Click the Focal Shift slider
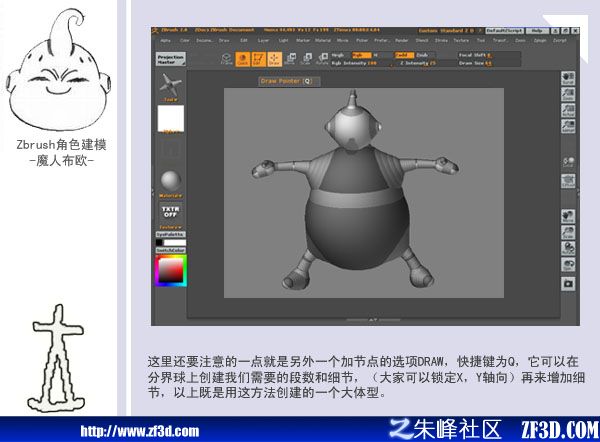The image size is (600, 442). 489,55
